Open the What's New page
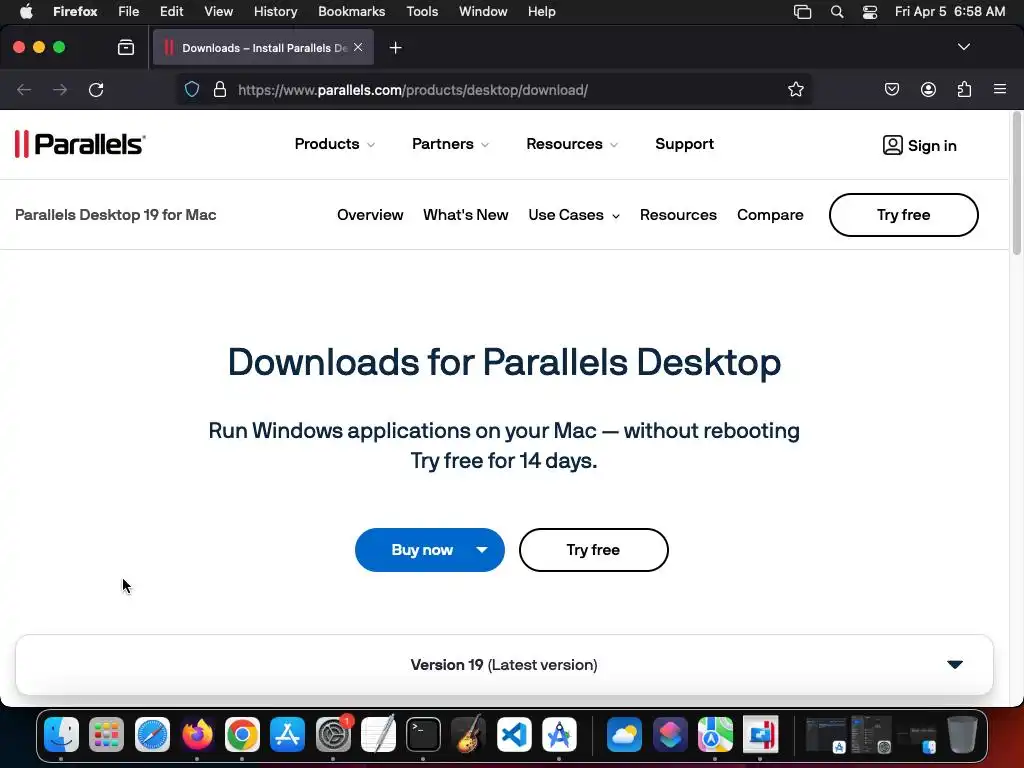 pyautogui.click(x=466, y=215)
